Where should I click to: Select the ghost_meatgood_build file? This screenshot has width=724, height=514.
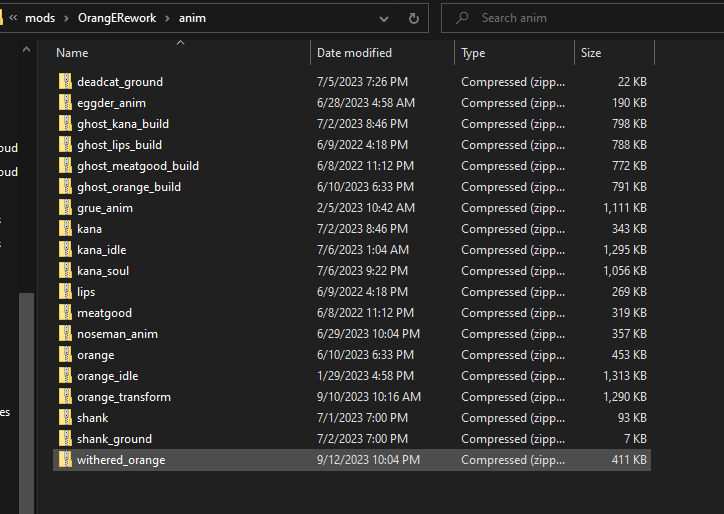[x=137, y=166]
